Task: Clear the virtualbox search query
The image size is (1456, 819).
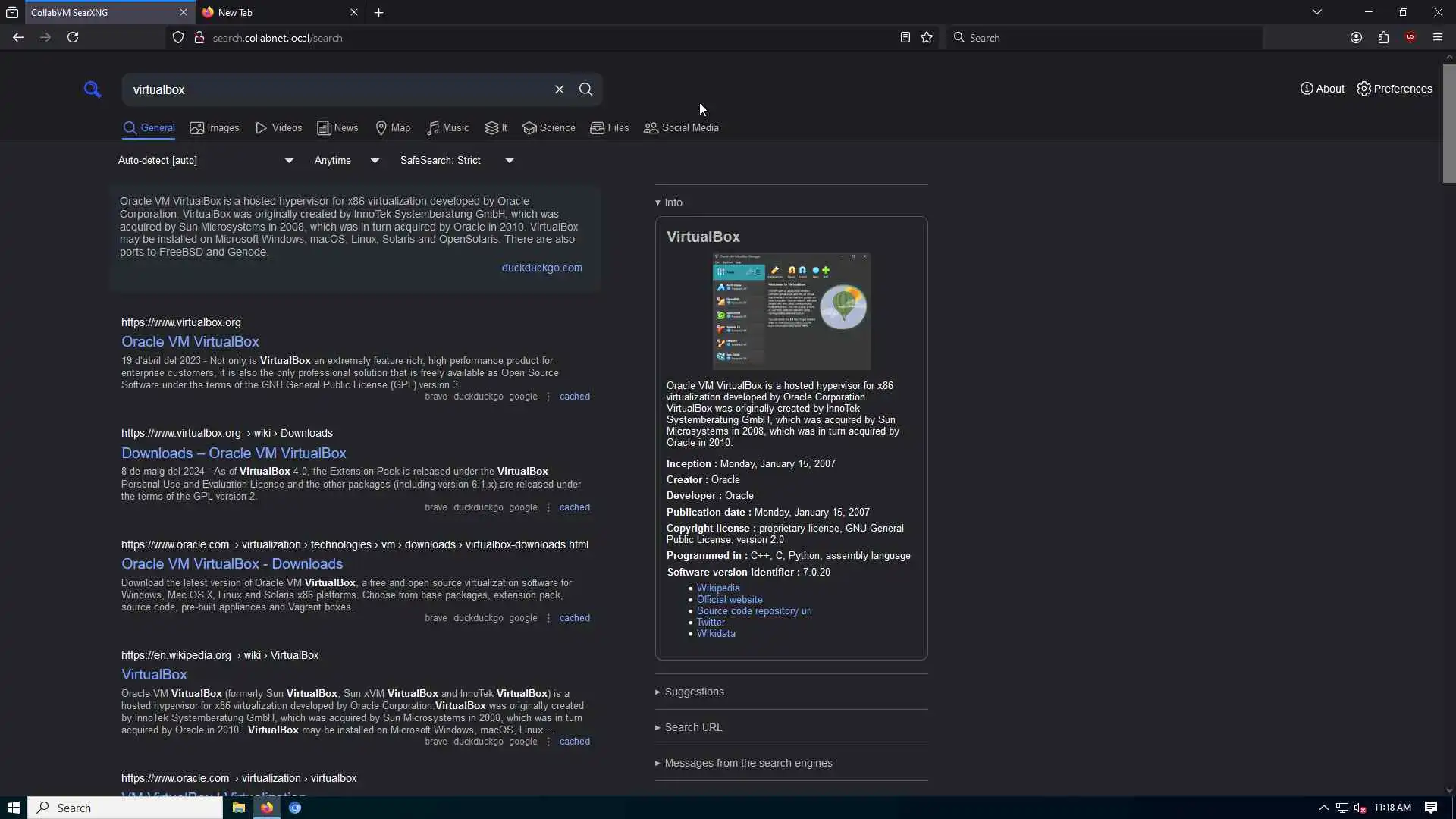Action: click(559, 89)
